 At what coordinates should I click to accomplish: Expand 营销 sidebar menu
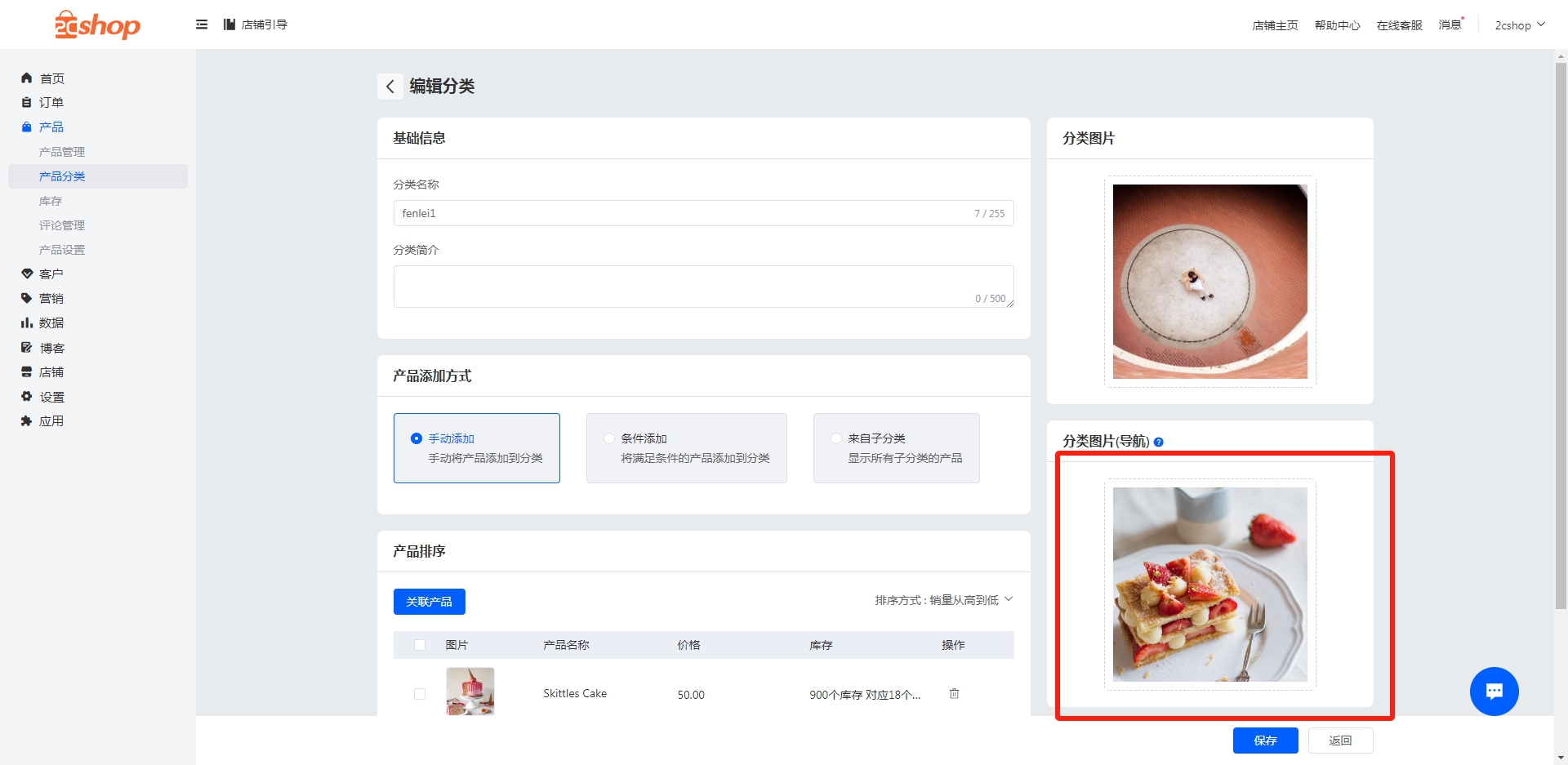coord(51,298)
